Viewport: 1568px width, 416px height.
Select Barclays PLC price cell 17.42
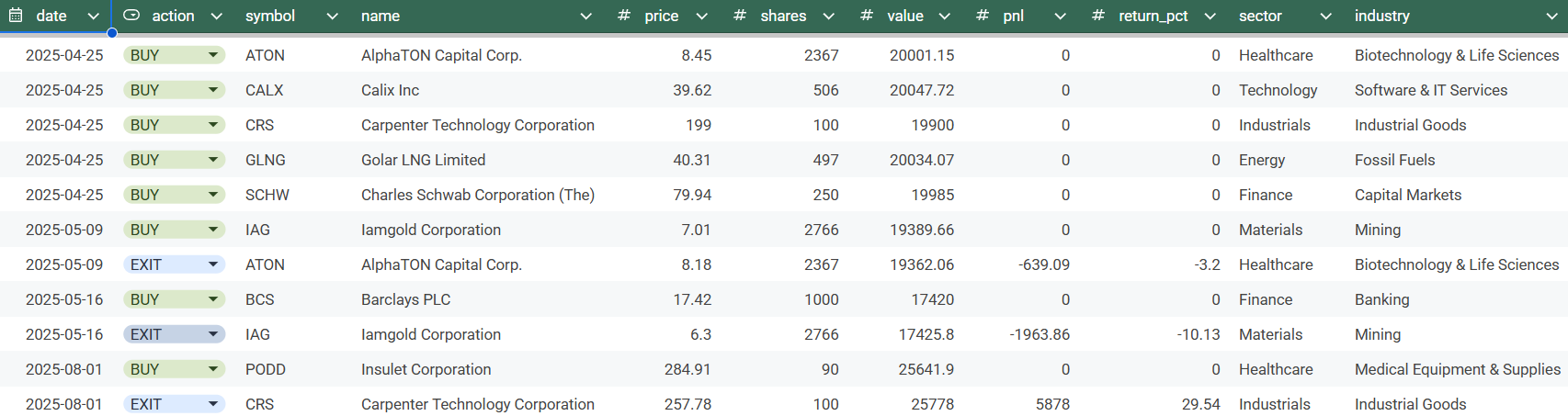point(692,299)
